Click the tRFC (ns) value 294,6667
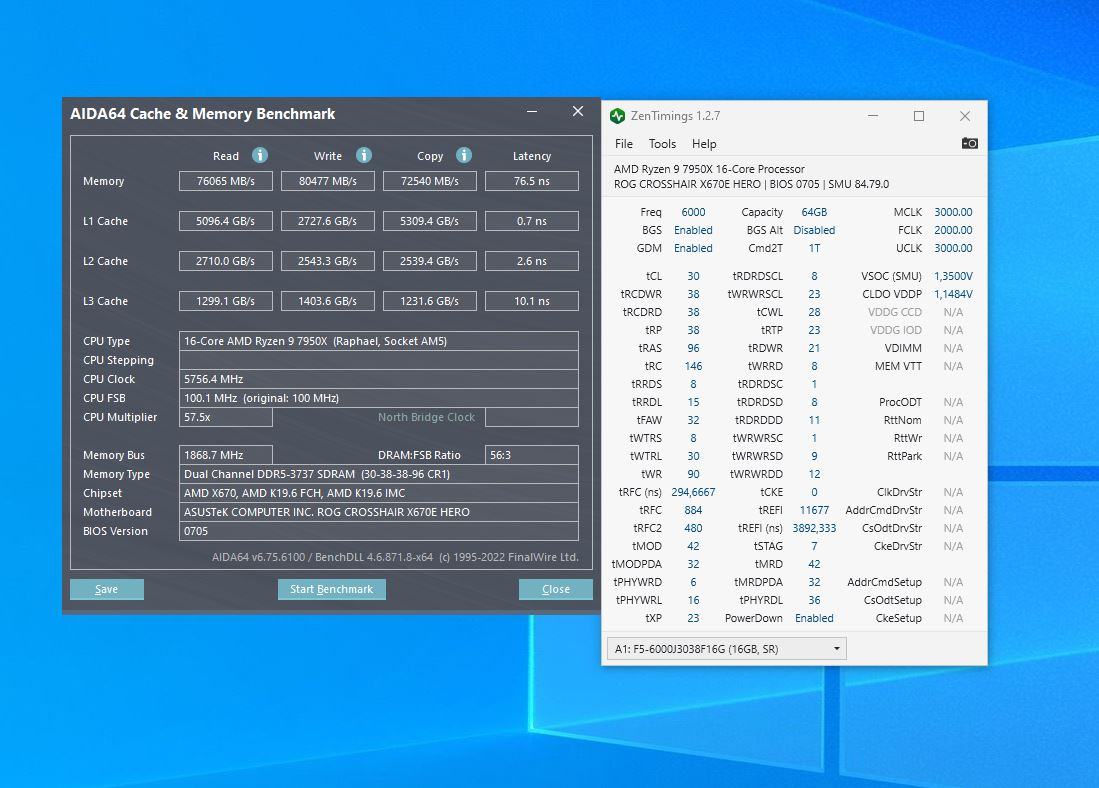 [x=693, y=492]
